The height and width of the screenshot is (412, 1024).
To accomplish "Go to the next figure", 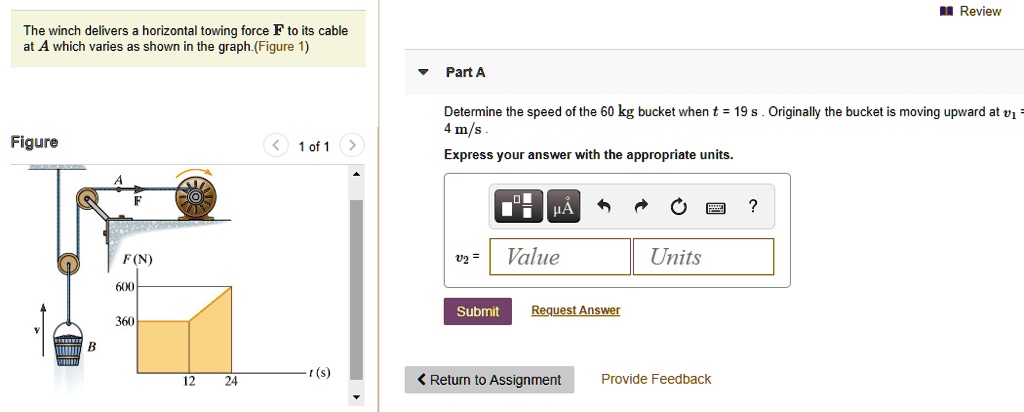I will 350,146.
